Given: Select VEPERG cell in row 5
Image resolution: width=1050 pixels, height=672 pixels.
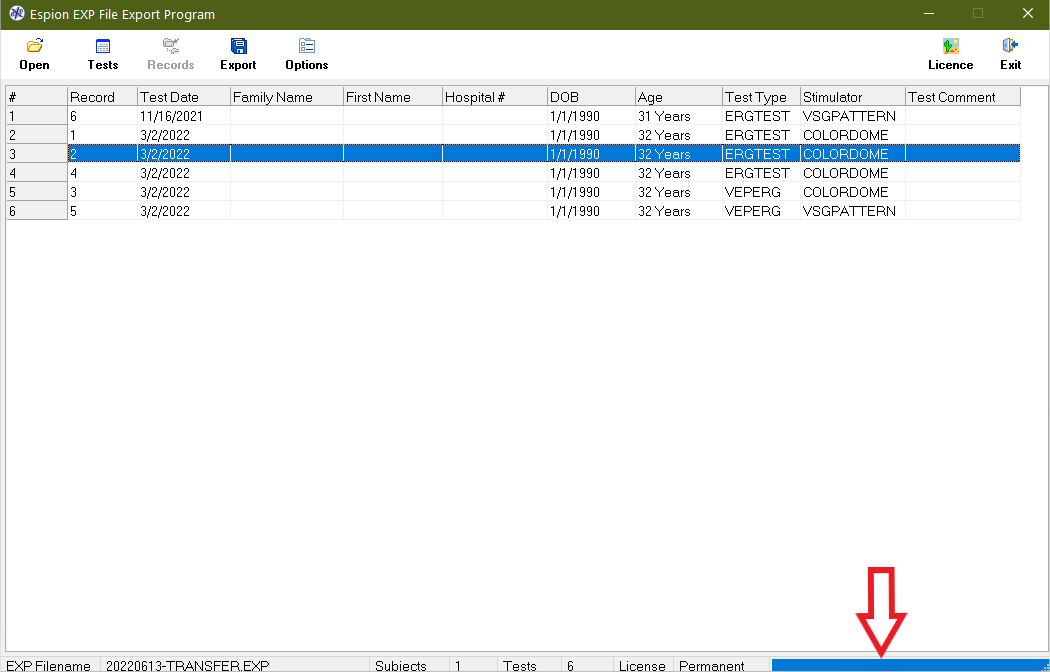Looking at the screenshot, I should [x=761, y=192].
